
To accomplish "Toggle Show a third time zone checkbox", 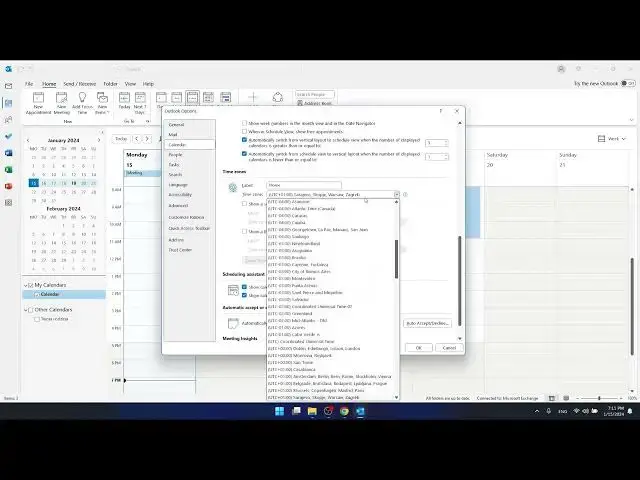I will point(244,231).
